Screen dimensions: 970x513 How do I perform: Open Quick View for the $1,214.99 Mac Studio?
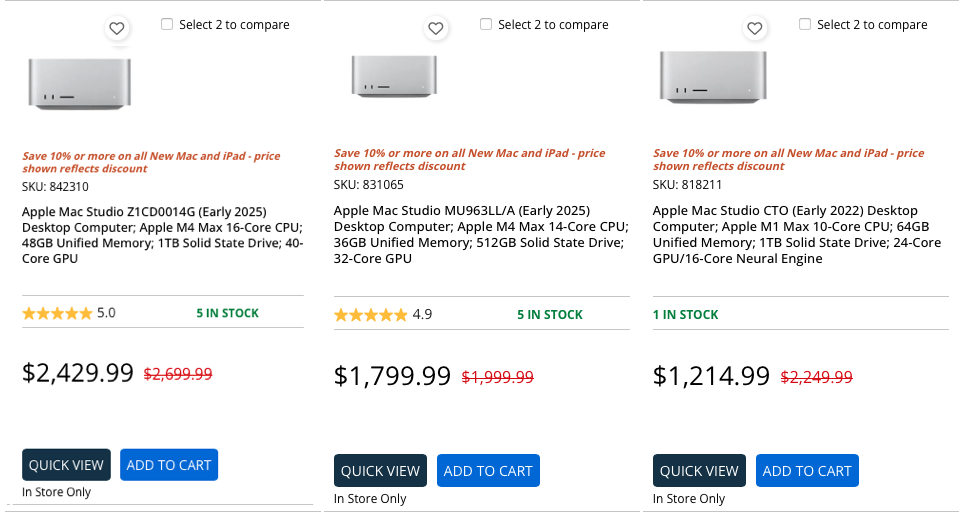pyautogui.click(x=699, y=471)
